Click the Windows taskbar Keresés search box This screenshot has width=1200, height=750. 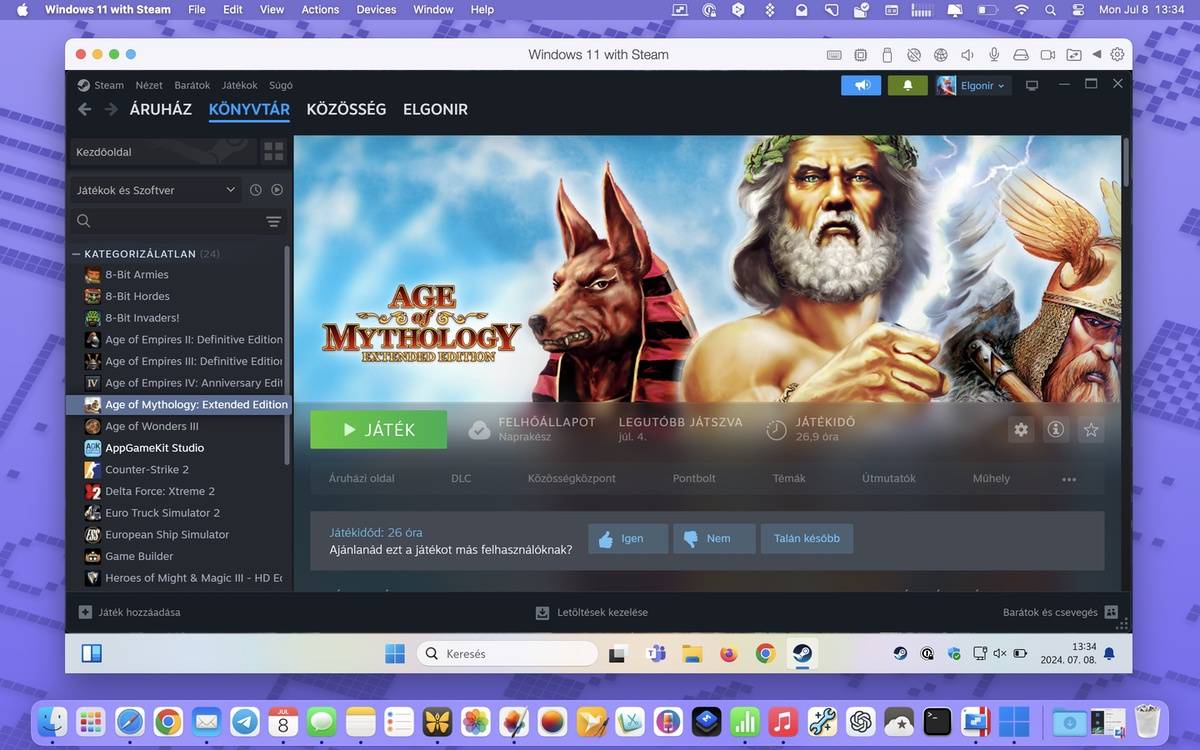[507, 654]
